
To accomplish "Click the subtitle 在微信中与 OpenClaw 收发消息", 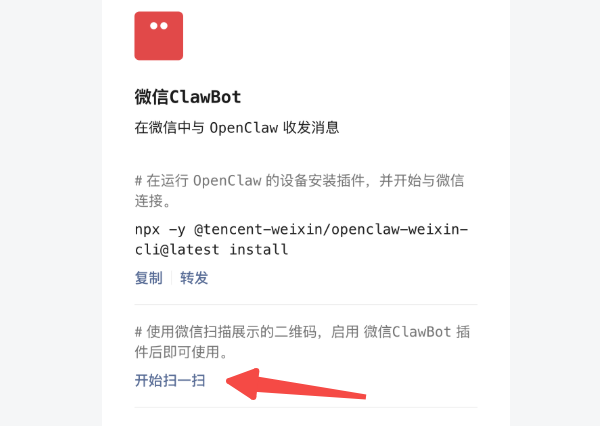I will [237, 127].
